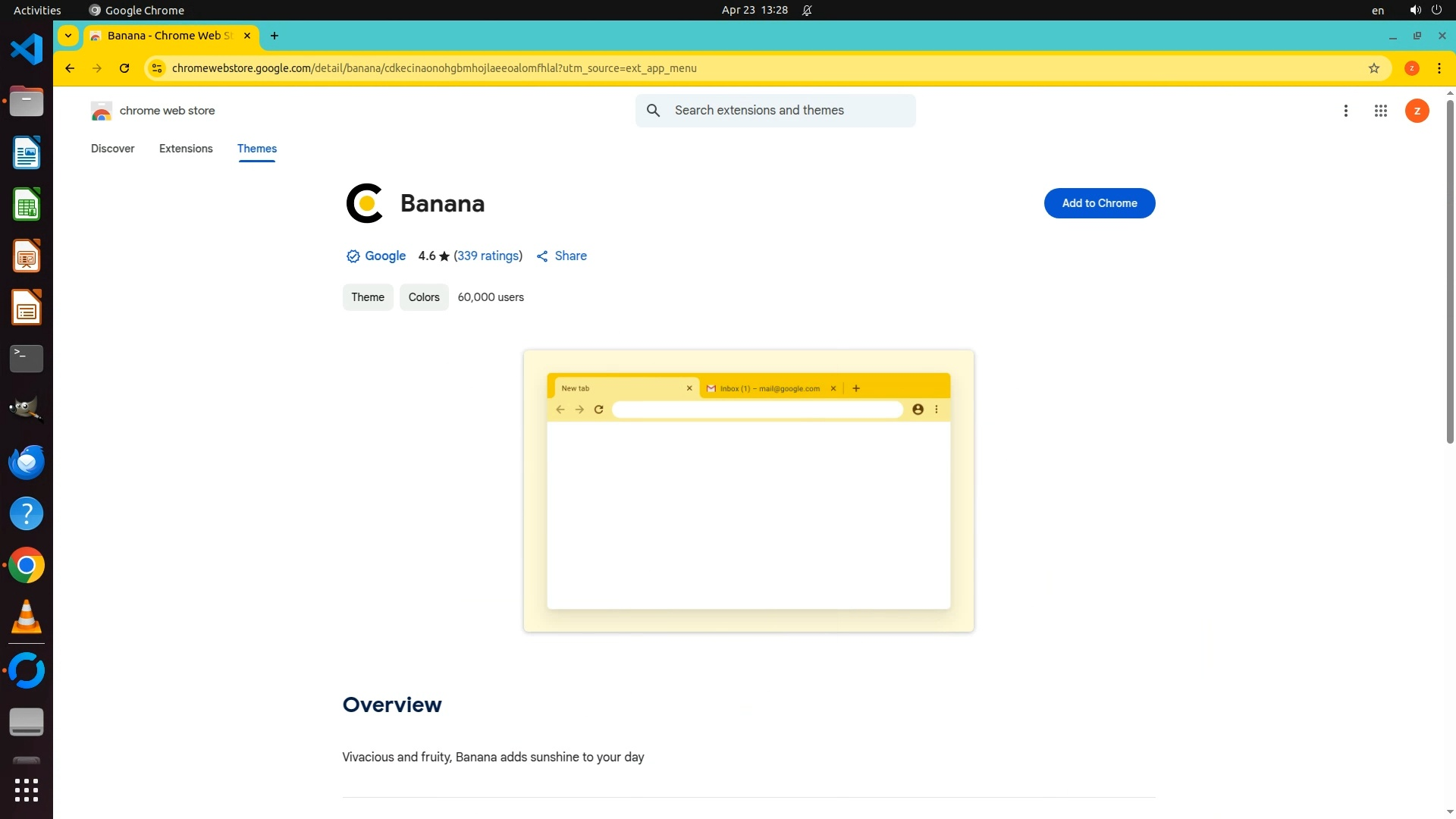Click the site information icon in address bar
The height and width of the screenshot is (819, 1456).
157,68
